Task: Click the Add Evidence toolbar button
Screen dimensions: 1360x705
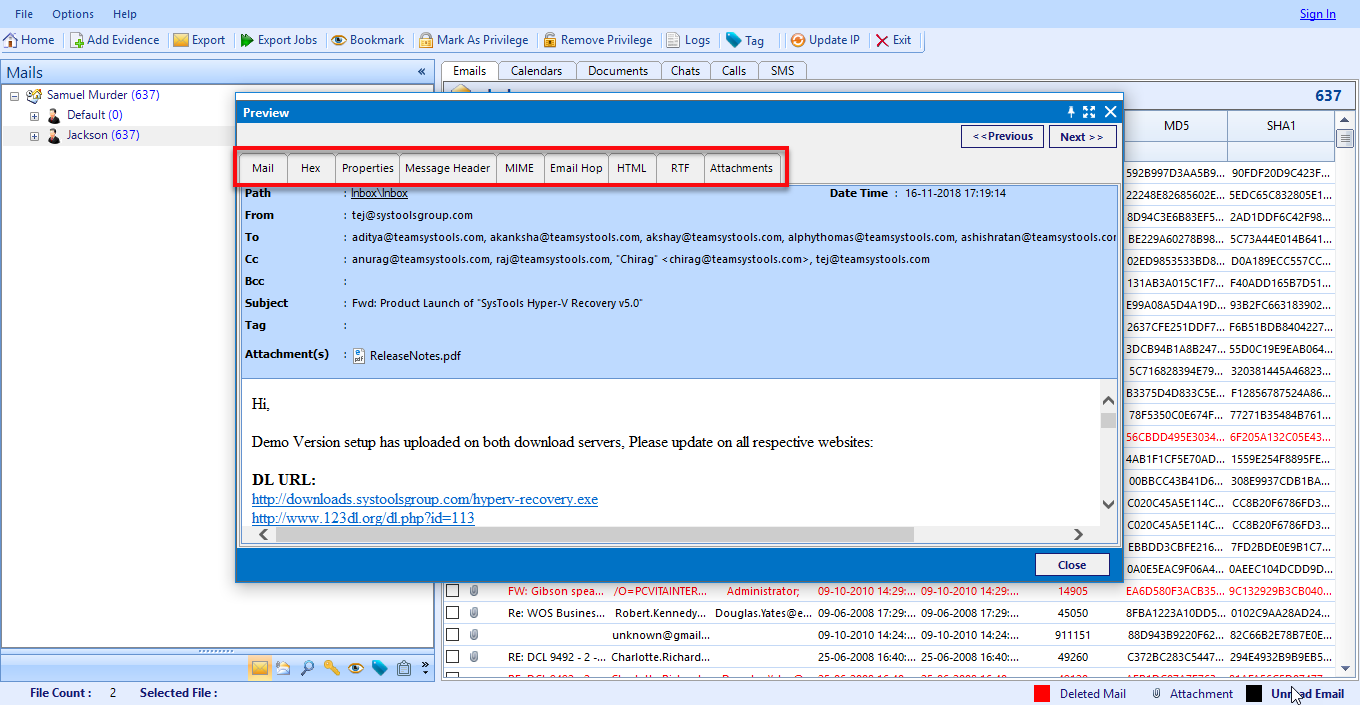Action: 115,40
